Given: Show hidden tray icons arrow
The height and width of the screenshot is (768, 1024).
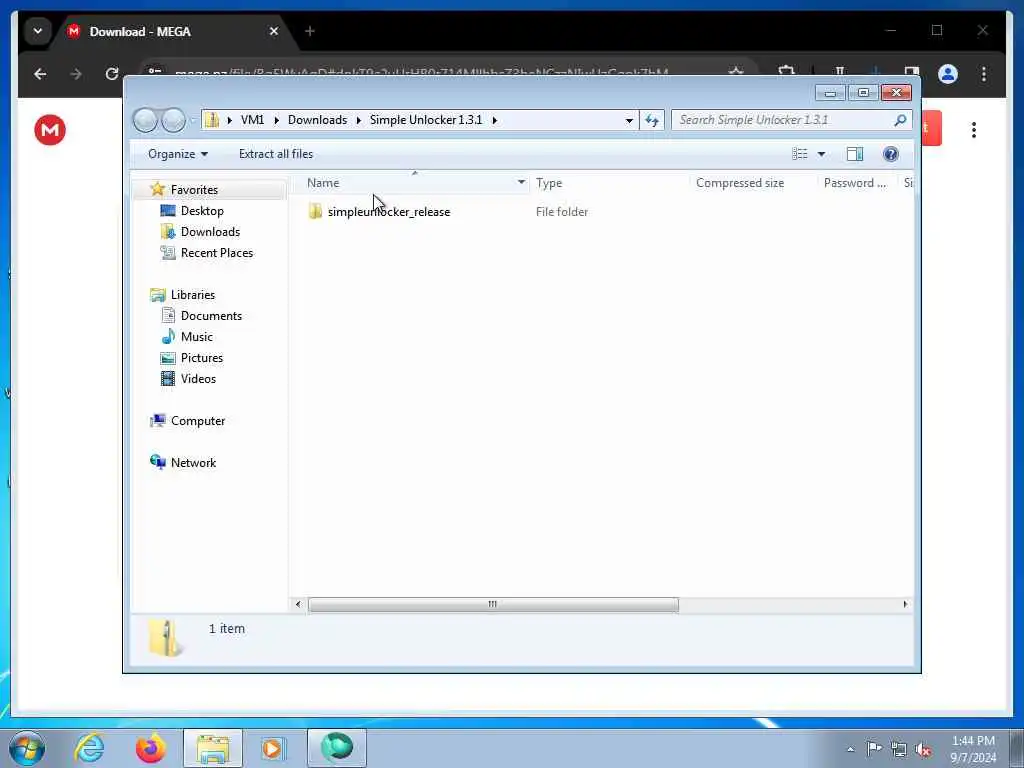Looking at the screenshot, I should (x=850, y=750).
